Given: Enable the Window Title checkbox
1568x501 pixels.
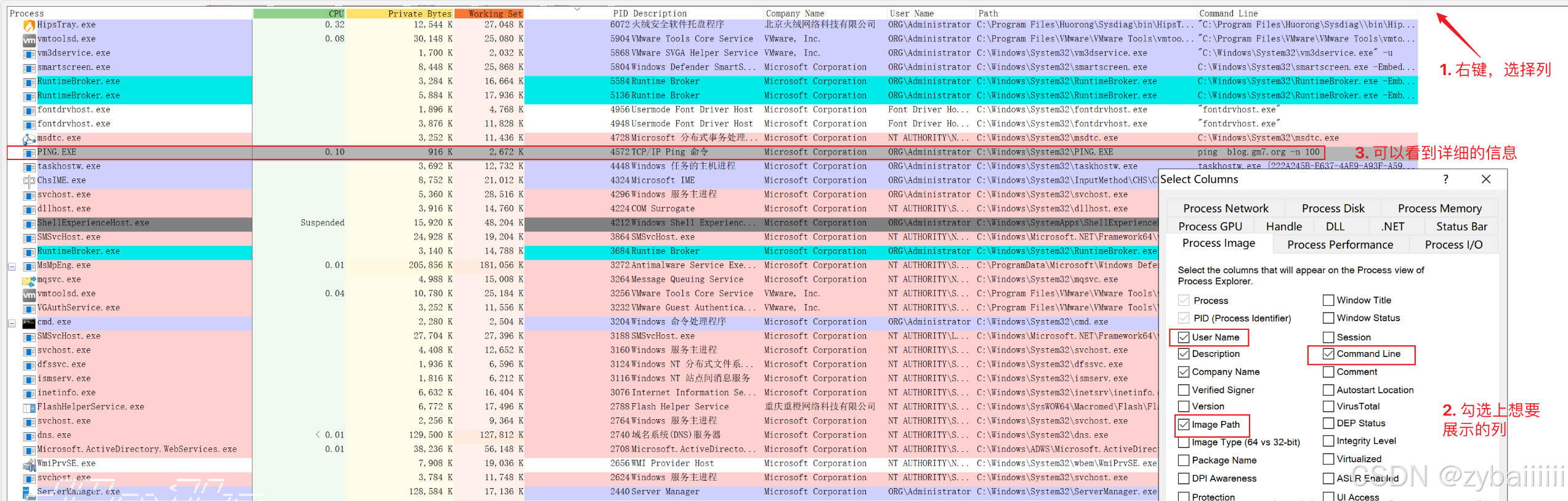Looking at the screenshot, I should click(1328, 300).
